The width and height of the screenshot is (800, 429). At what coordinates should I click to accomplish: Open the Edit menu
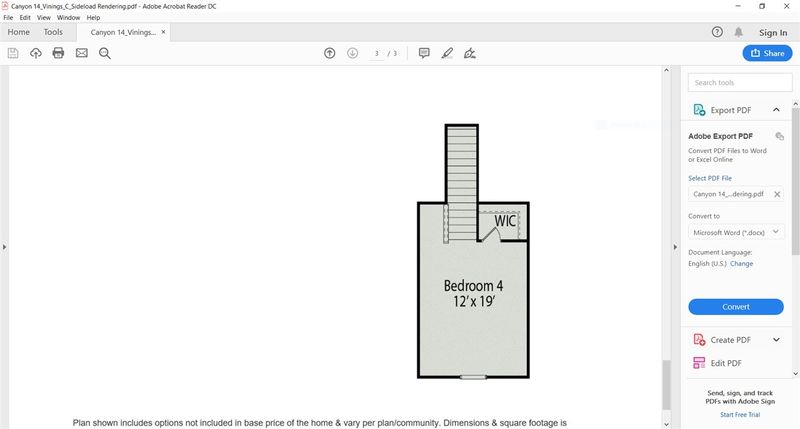(25, 17)
